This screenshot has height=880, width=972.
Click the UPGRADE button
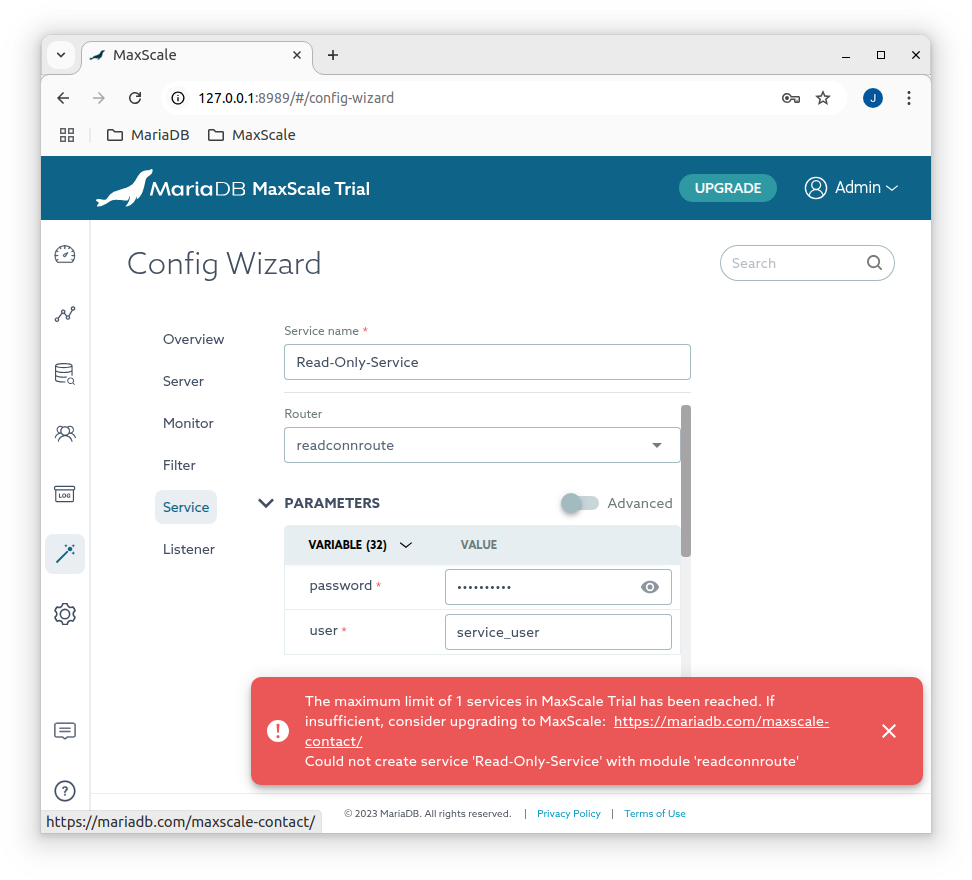(728, 188)
